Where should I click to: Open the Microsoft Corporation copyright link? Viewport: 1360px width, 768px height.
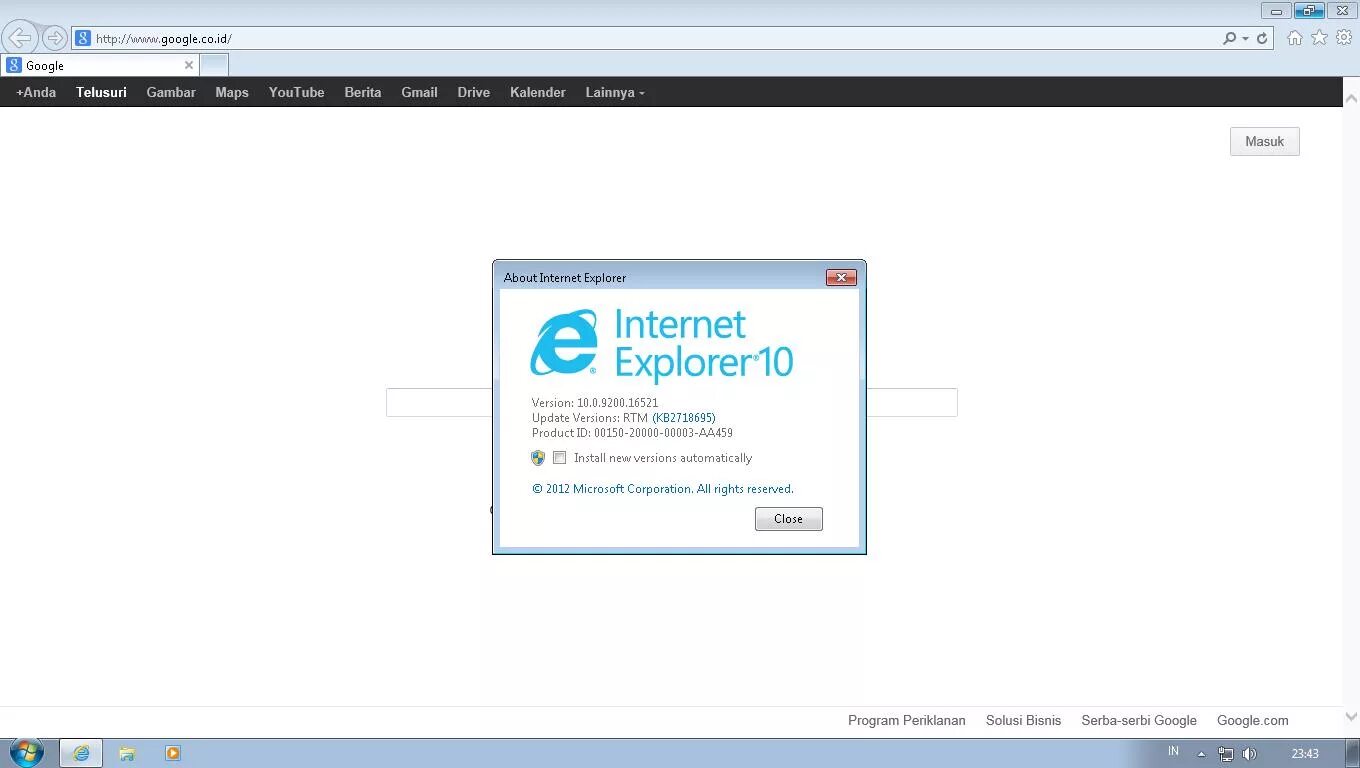pyautogui.click(x=663, y=489)
